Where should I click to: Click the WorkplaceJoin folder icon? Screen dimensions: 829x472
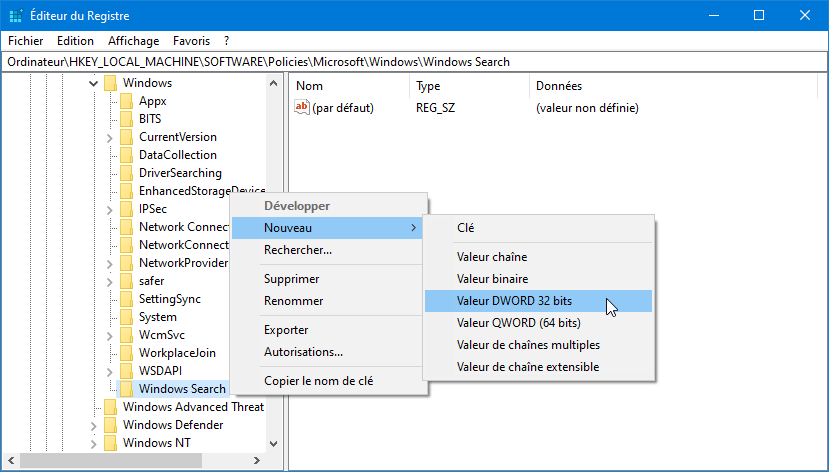[126, 353]
